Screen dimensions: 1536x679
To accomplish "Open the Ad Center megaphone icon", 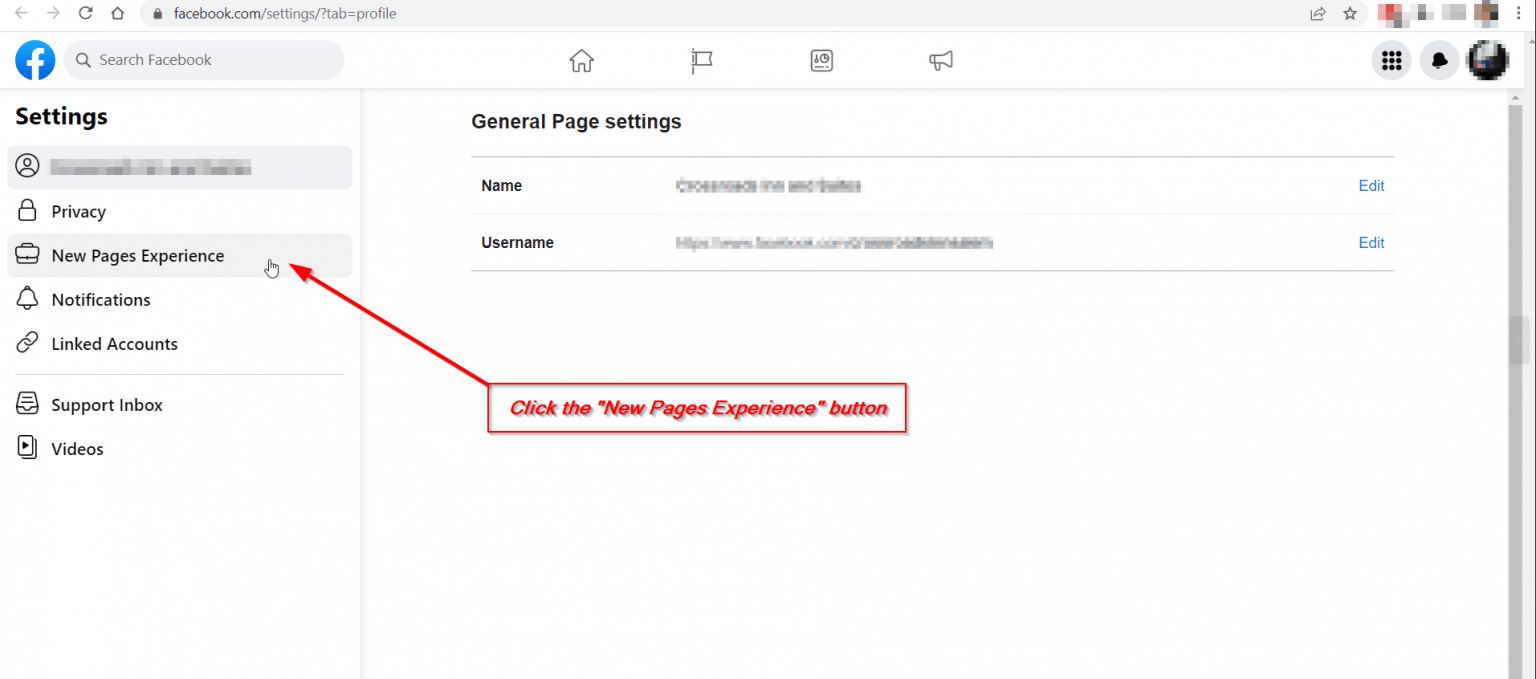I will [x=940, y=60].
